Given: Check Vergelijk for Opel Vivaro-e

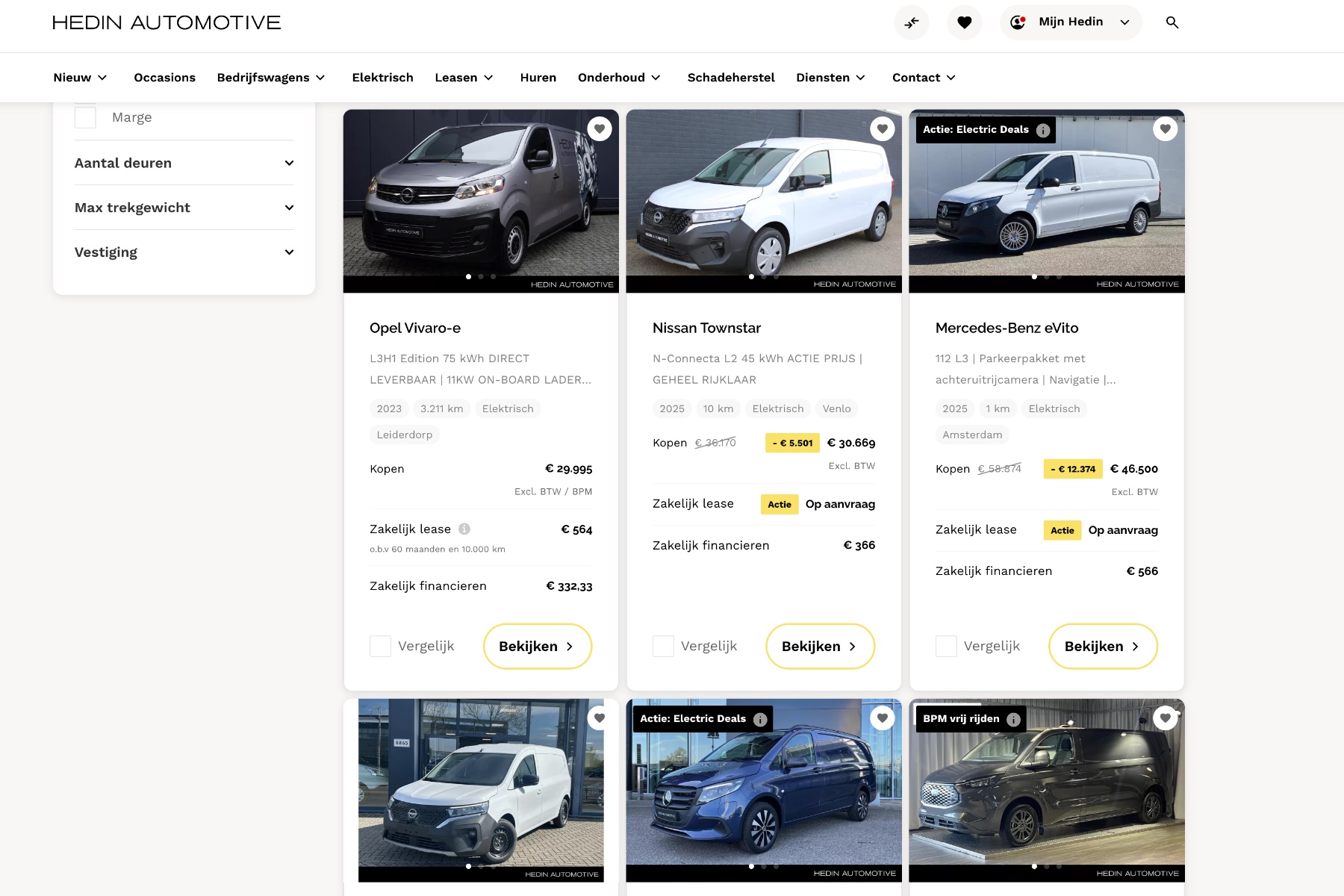Looking at the screenshot, I should 380,647.
